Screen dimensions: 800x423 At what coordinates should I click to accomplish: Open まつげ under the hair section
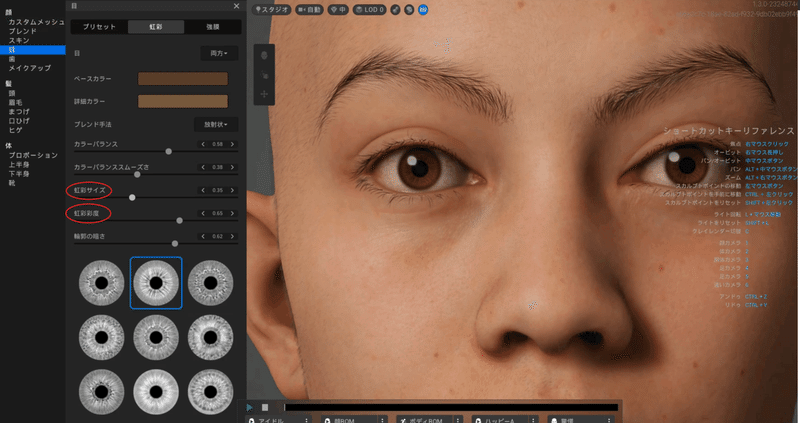19,112
